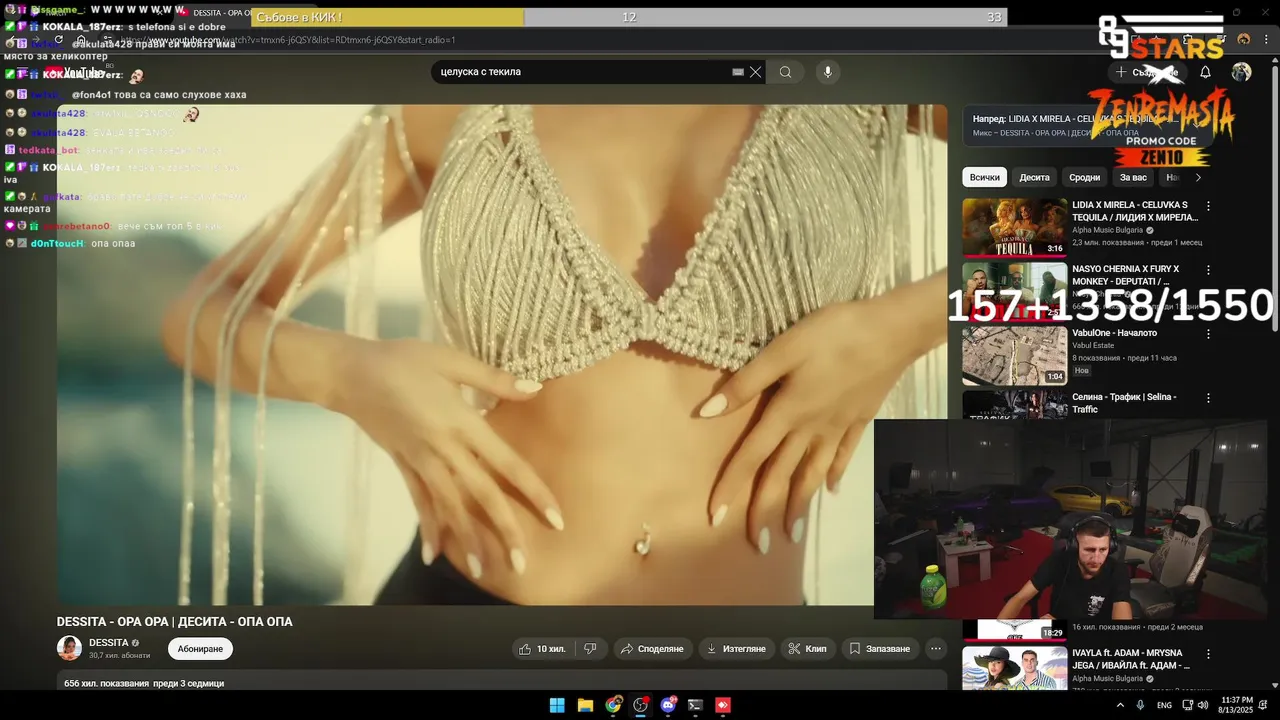Screen dimensions: 1280x720
Task: Download the video with Изтегляне
Action: [736, 649]
